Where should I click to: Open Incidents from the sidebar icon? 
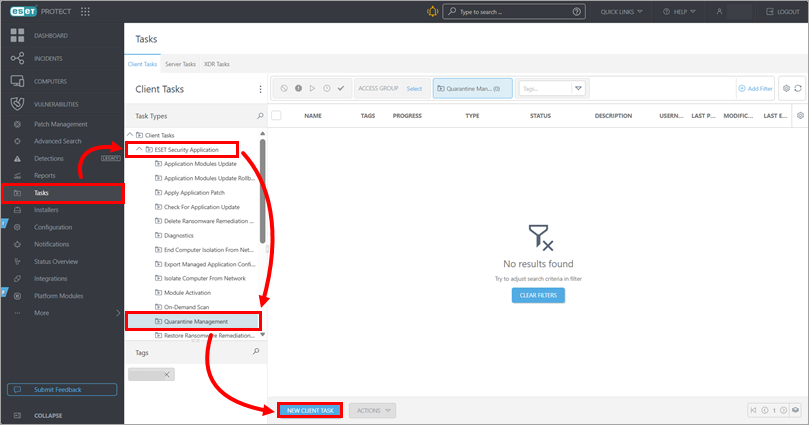[x=16, y=58]
